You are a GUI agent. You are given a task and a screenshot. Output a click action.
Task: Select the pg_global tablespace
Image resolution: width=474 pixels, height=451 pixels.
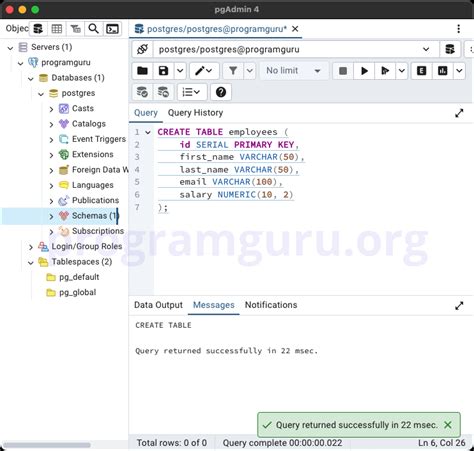click(x=78, y=292)
